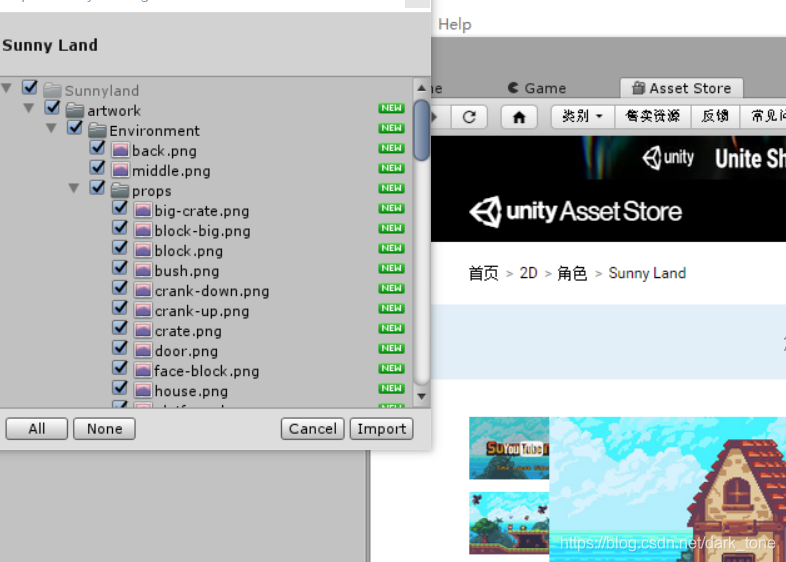Click the big-crate.png image icon
Image resolution: width=786 pixels, height=562 pixels.
pos(143,211)
